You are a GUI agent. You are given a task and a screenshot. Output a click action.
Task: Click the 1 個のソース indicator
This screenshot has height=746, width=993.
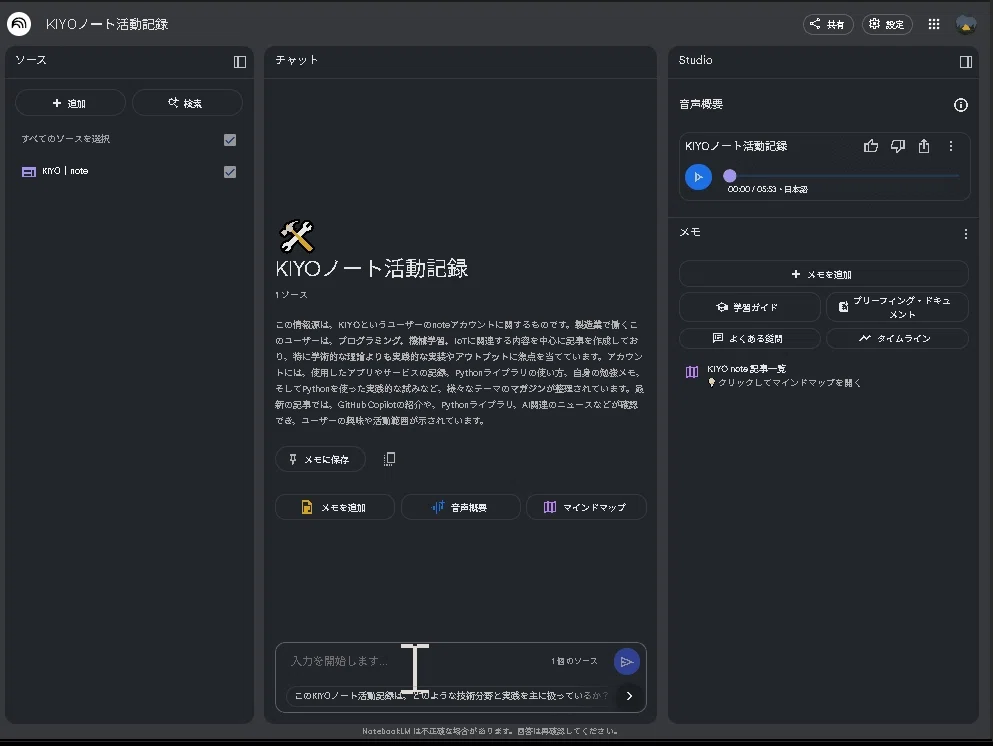[x=574, y=661]
